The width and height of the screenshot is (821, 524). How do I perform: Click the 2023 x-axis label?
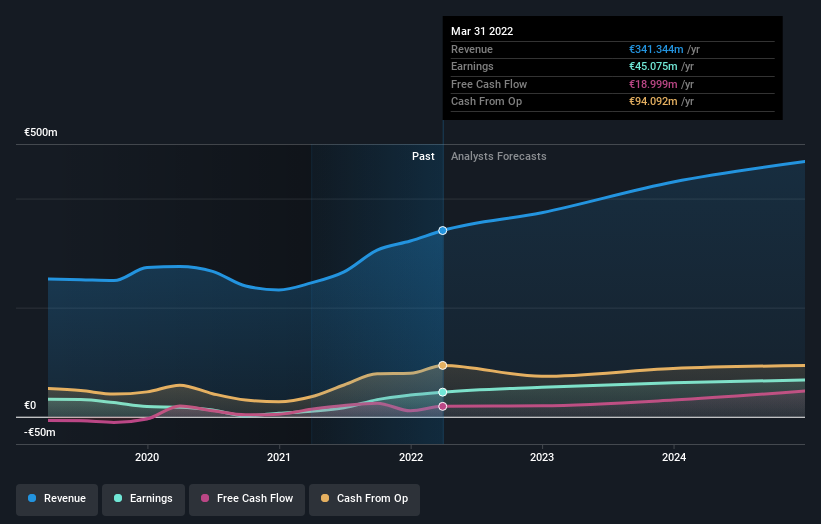tap(542, 457)
